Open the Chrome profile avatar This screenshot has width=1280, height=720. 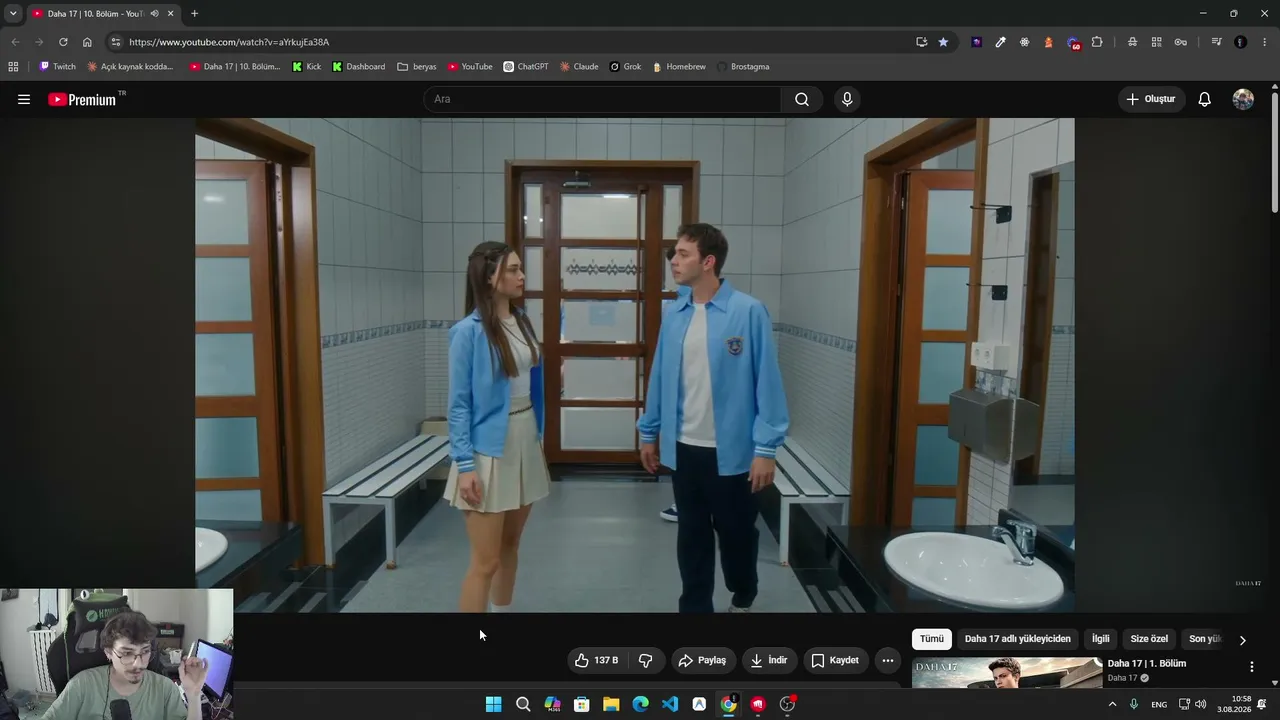click(1241, 42)
